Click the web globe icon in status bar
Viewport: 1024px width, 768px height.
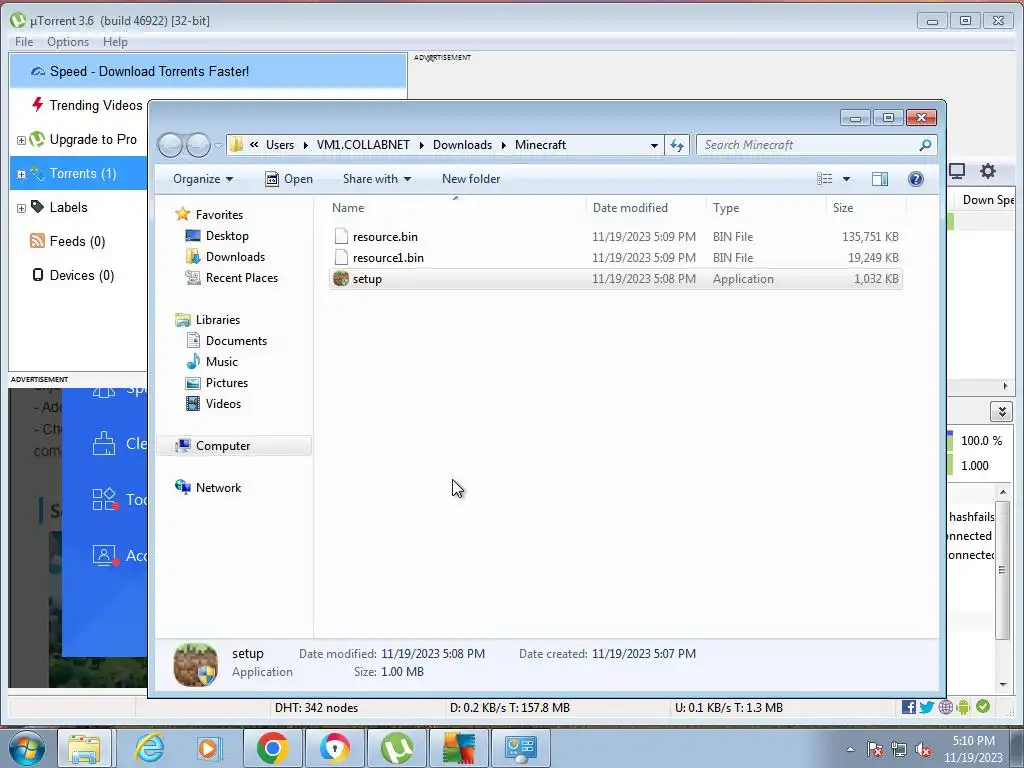(946, 707)
